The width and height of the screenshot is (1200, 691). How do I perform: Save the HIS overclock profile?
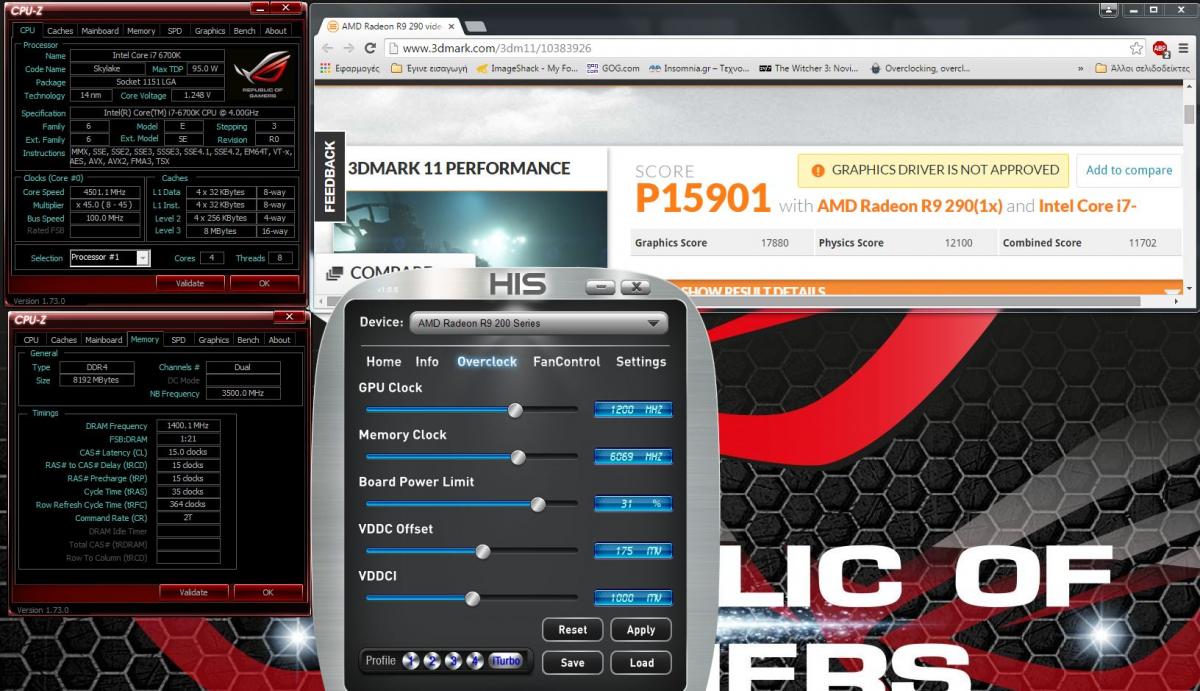(x=573, y=662)
